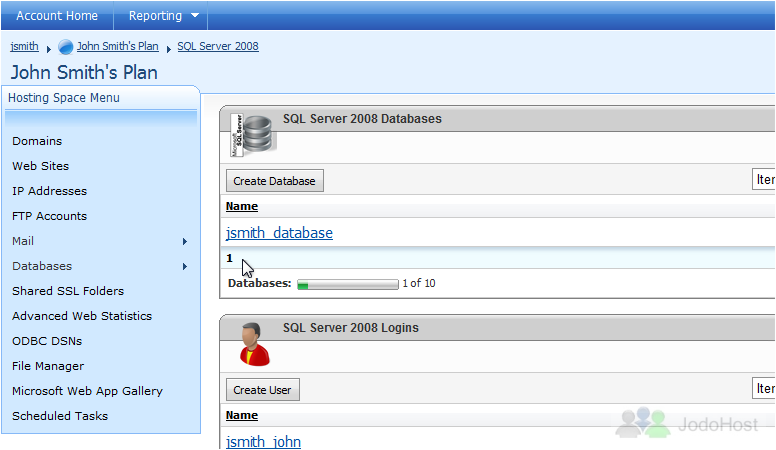
Task: Open Microsoft Web App Gallery
Action: click(x=87, y=391)
